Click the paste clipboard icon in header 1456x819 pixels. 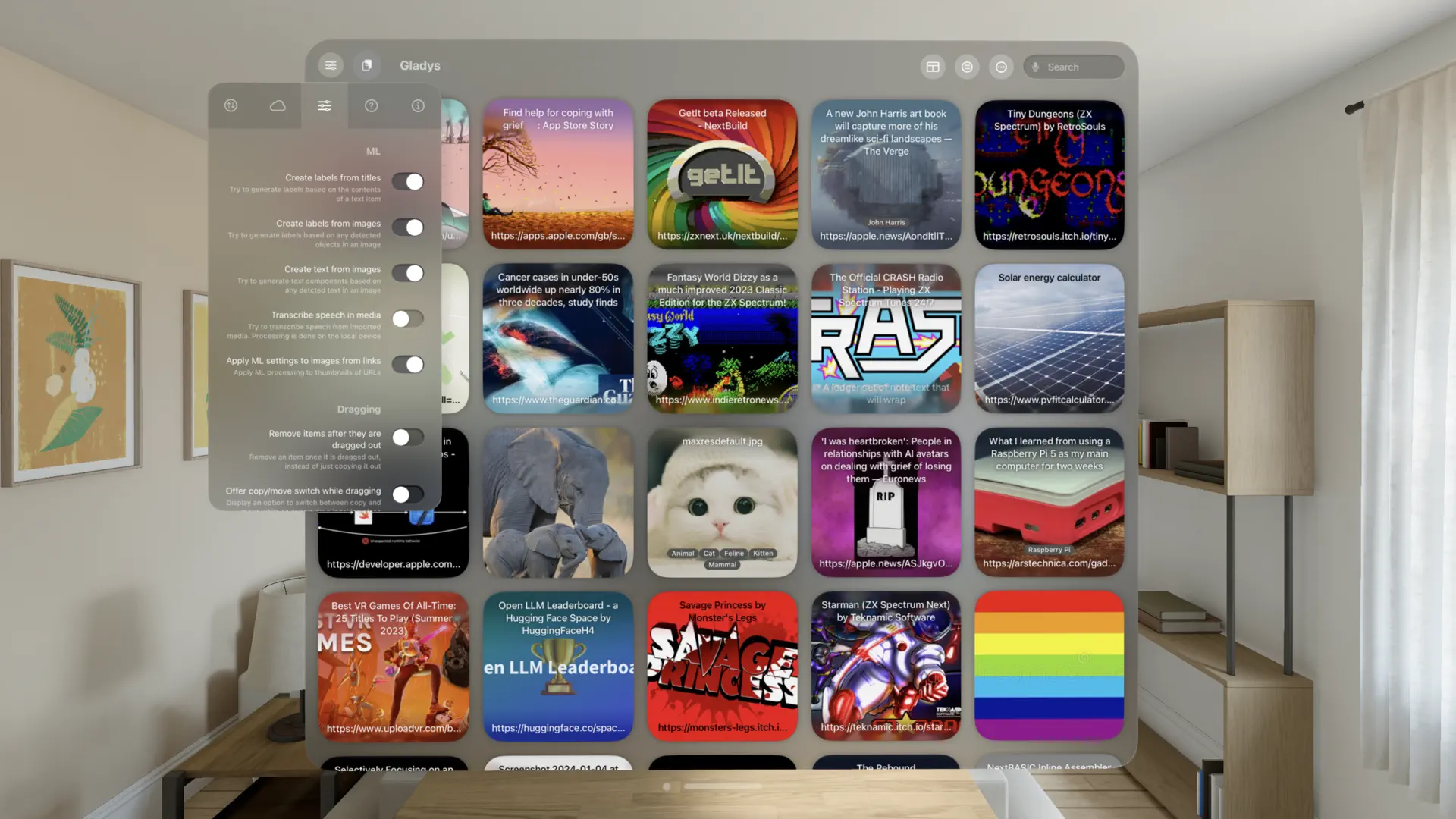point(367,65)
